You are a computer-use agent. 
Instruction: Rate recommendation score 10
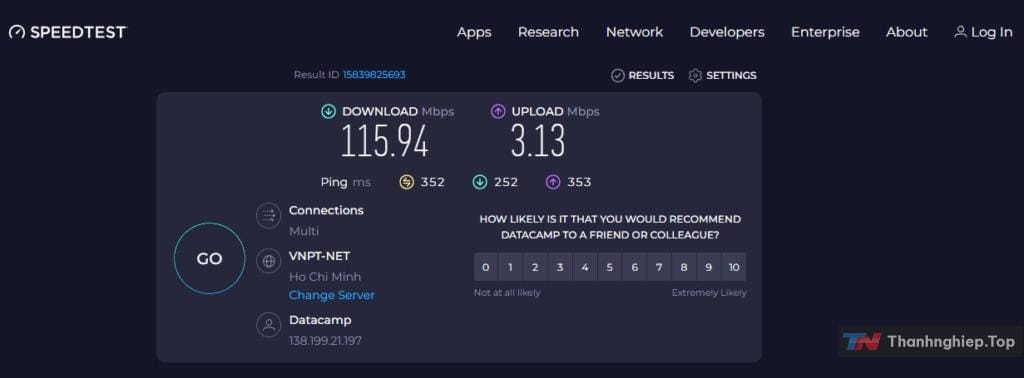734,267
